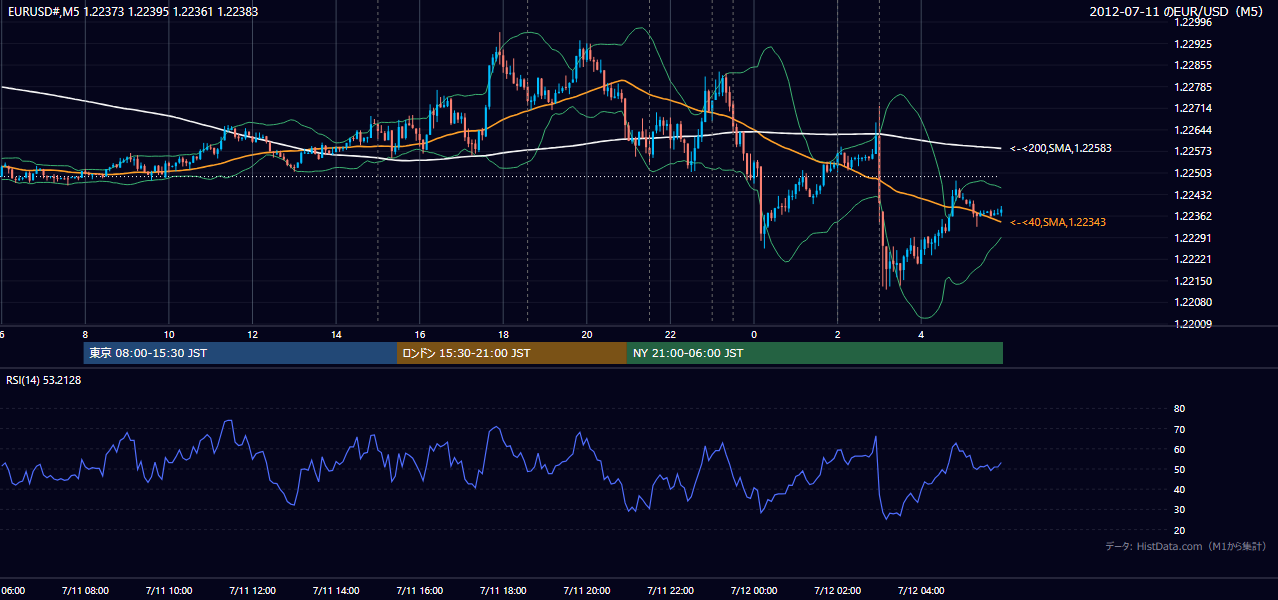Image resolution: width=1278 pixels, height=600 pixels.
Task: Click price axis value 1.22785
Action: pyautogui.click(x=1192, y=87)
